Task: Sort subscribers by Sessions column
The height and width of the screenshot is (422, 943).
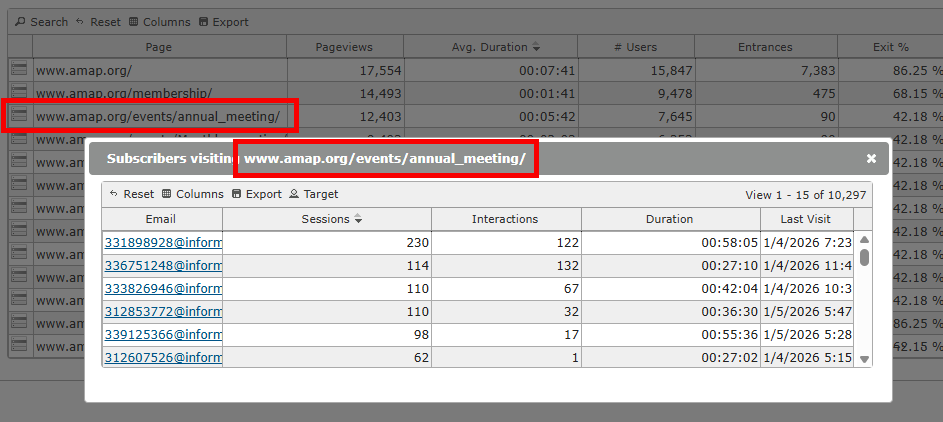Action: click(326, 219)
